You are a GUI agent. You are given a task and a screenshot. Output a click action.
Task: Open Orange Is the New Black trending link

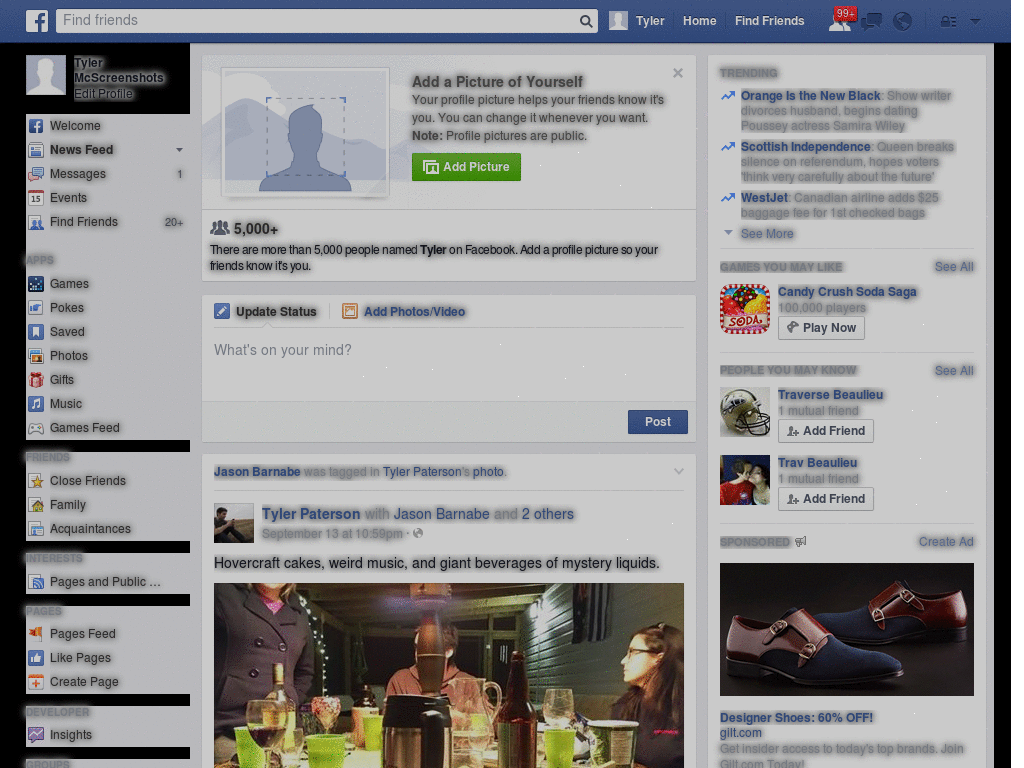click(810, 96)
